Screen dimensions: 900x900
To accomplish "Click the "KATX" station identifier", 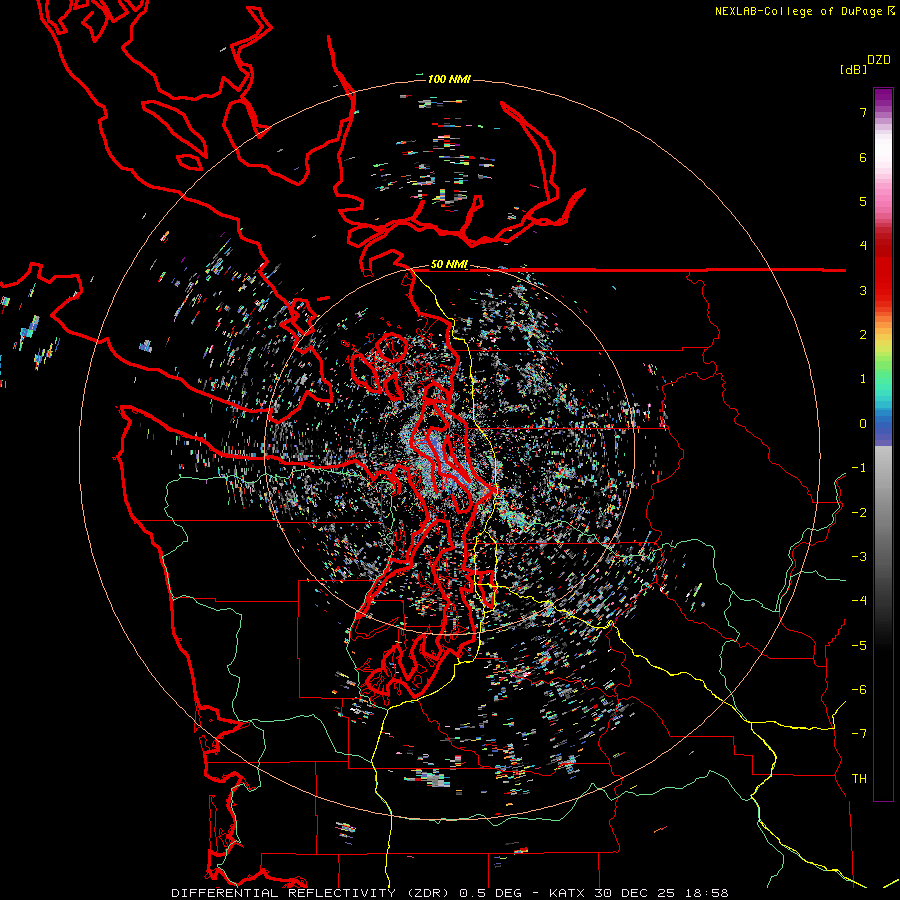I will pyautogui.click(x=567, y=893).
